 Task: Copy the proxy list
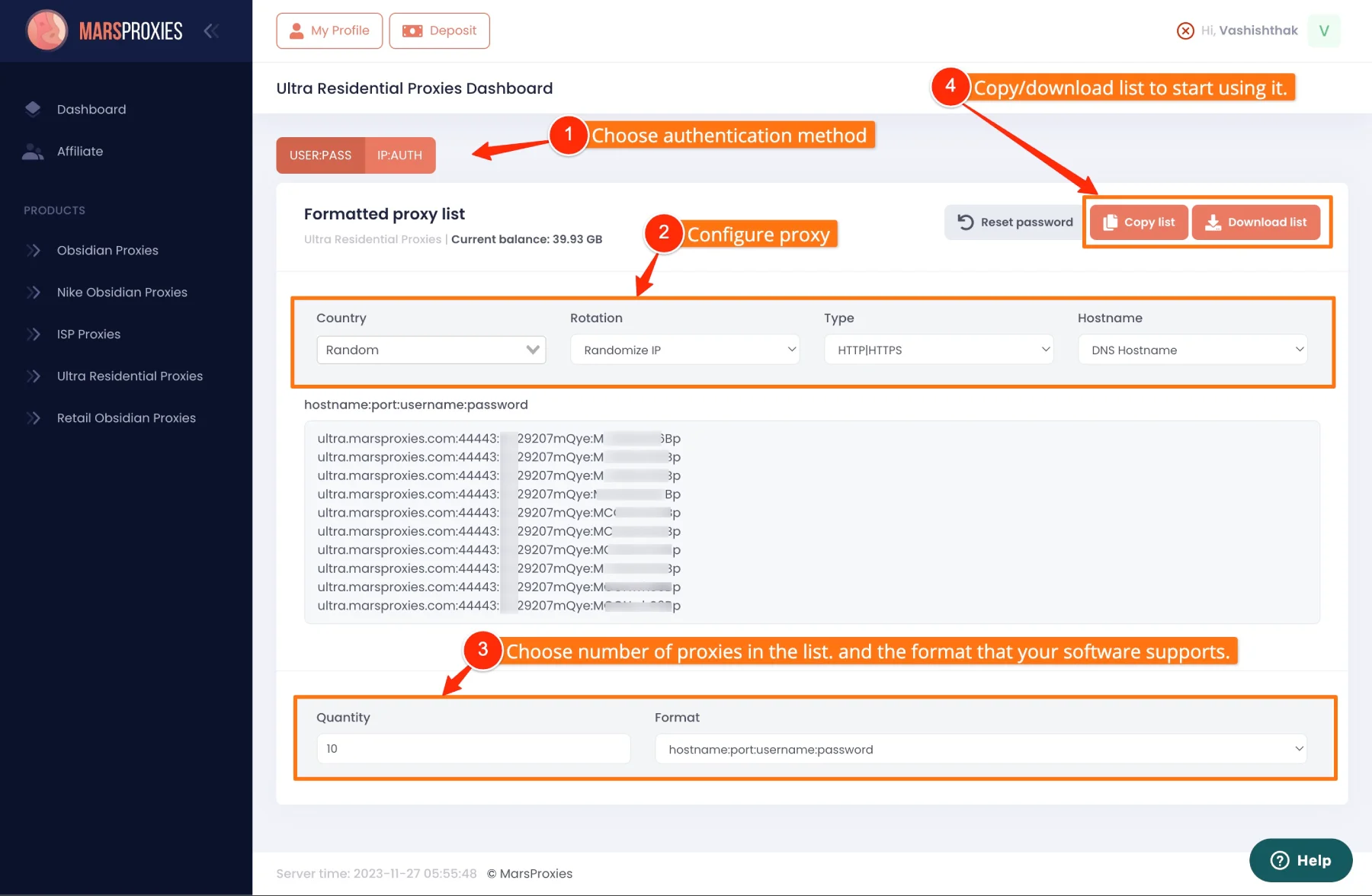pyautogui.click(x=1139, y=222)
